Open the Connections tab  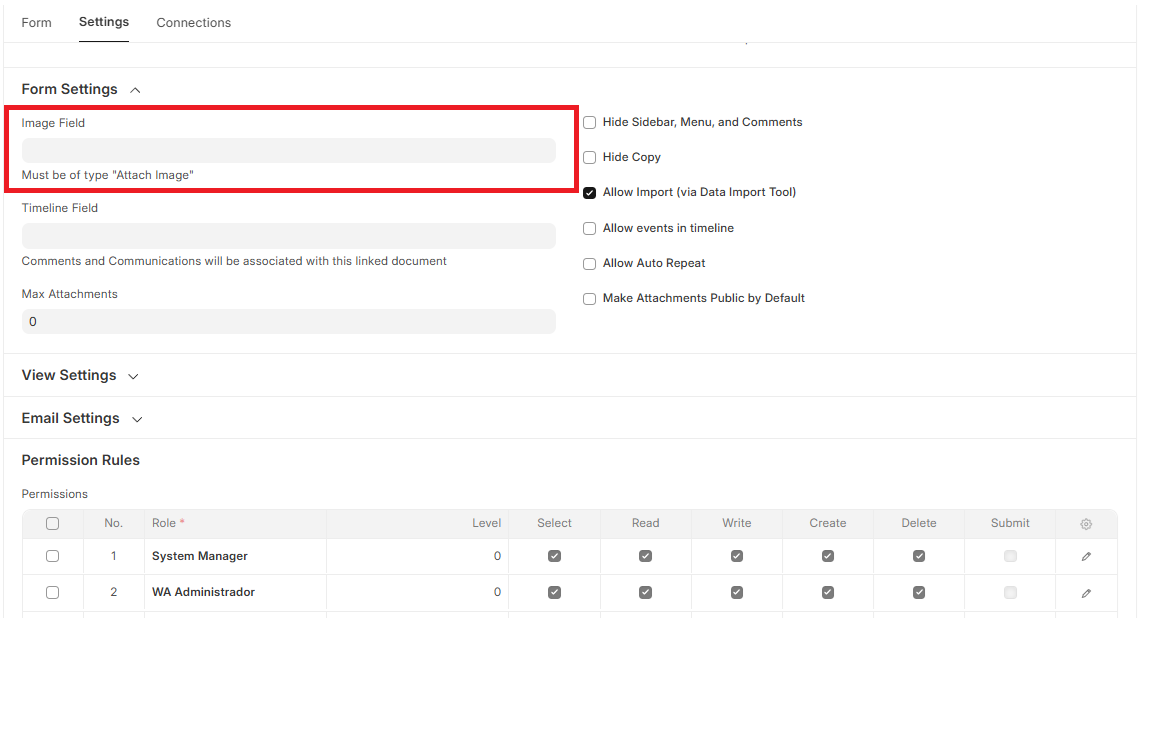coord(193,22)
